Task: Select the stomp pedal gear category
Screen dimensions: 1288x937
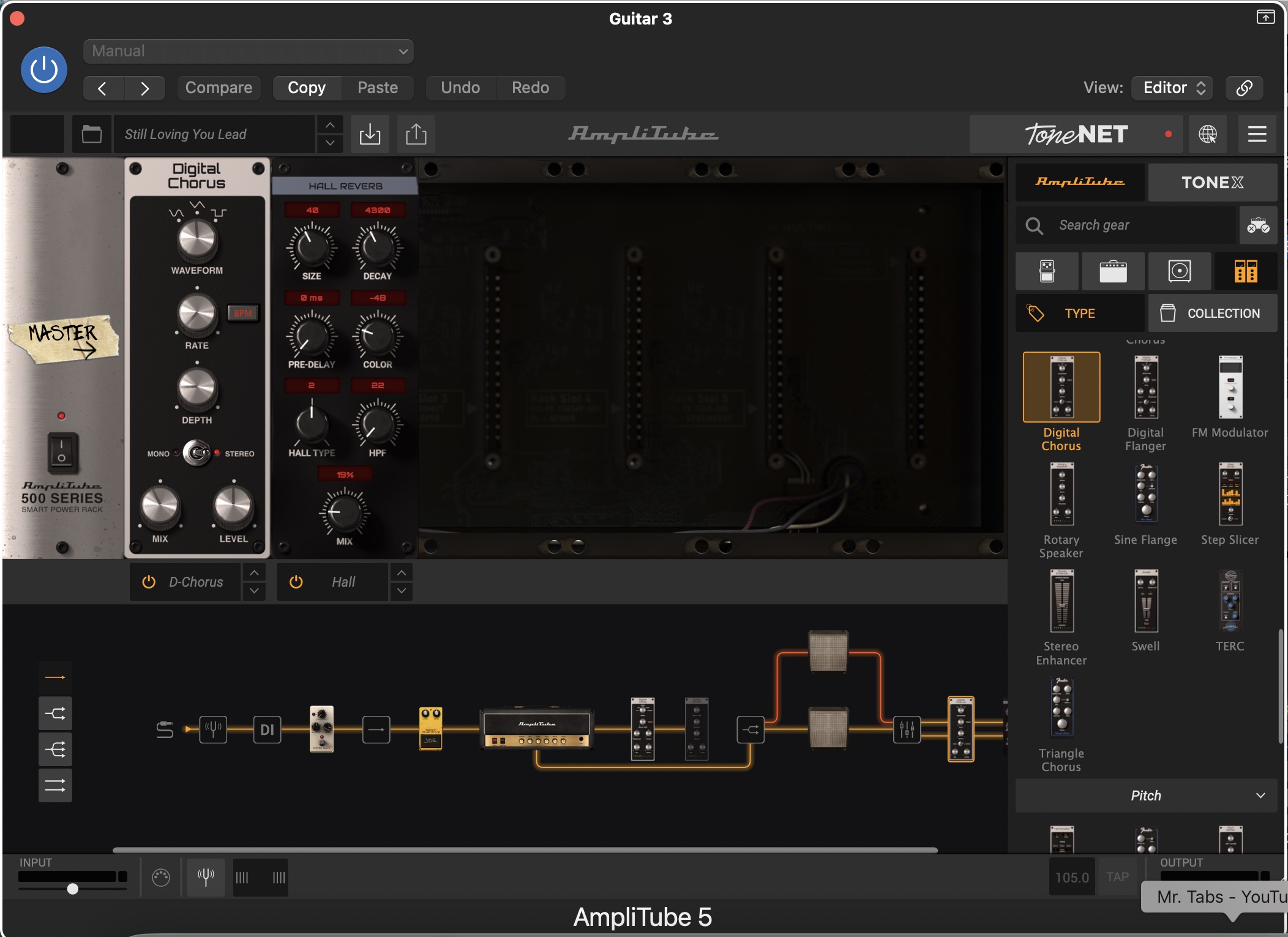Action: point(1047,271)
